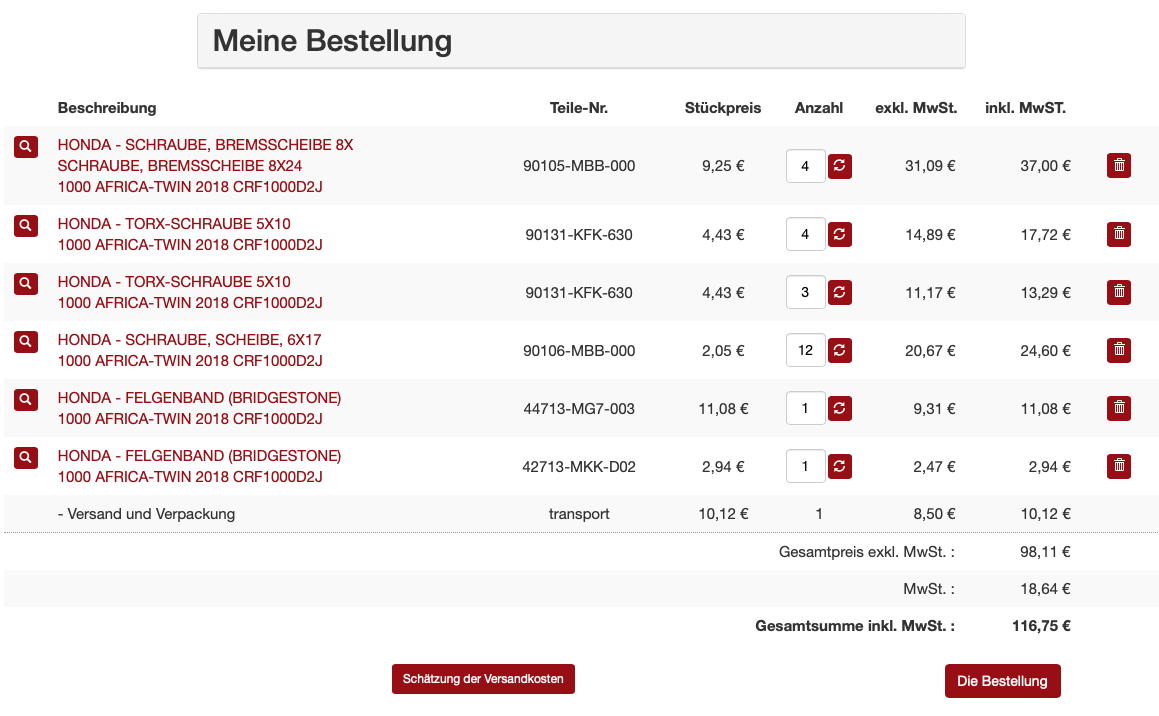The image size is (1159, 716).
Task: Open Torx-Schraube 5X10 link with quantity 4
Action: point(174,224)
